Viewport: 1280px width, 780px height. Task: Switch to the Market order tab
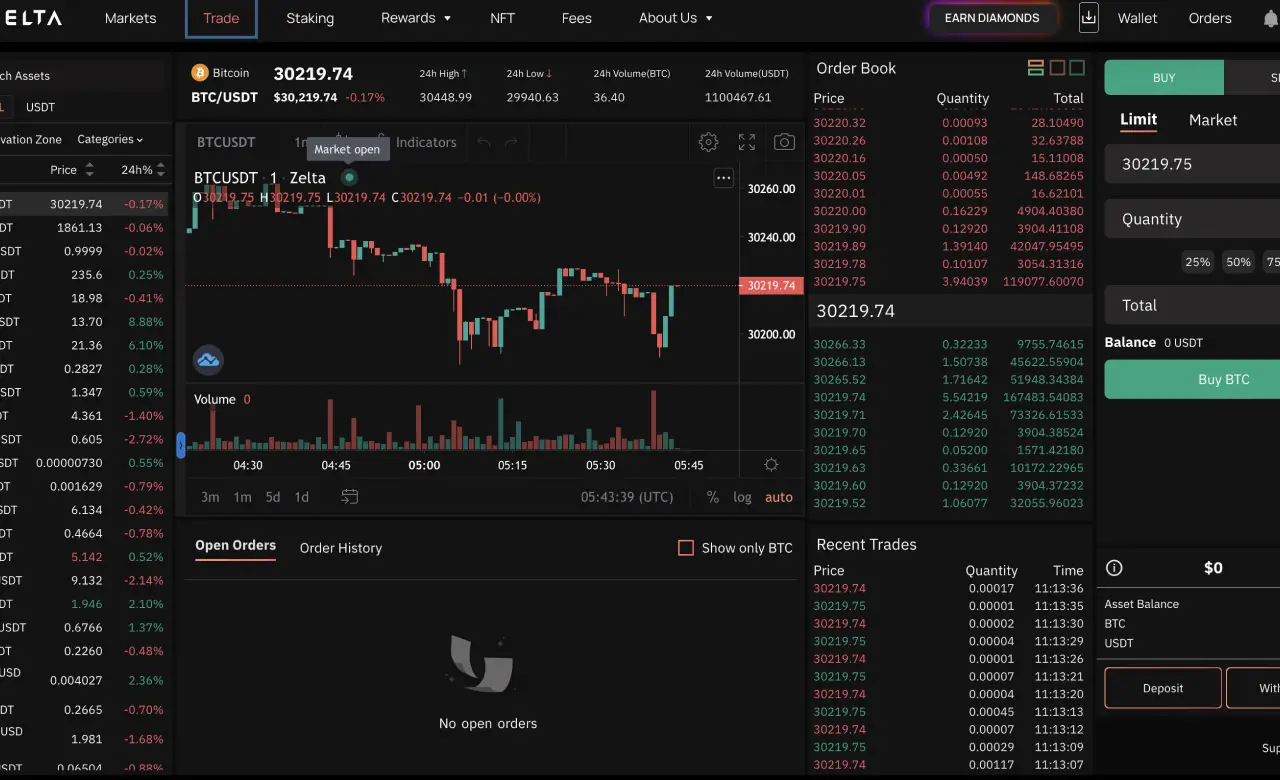1212,120
